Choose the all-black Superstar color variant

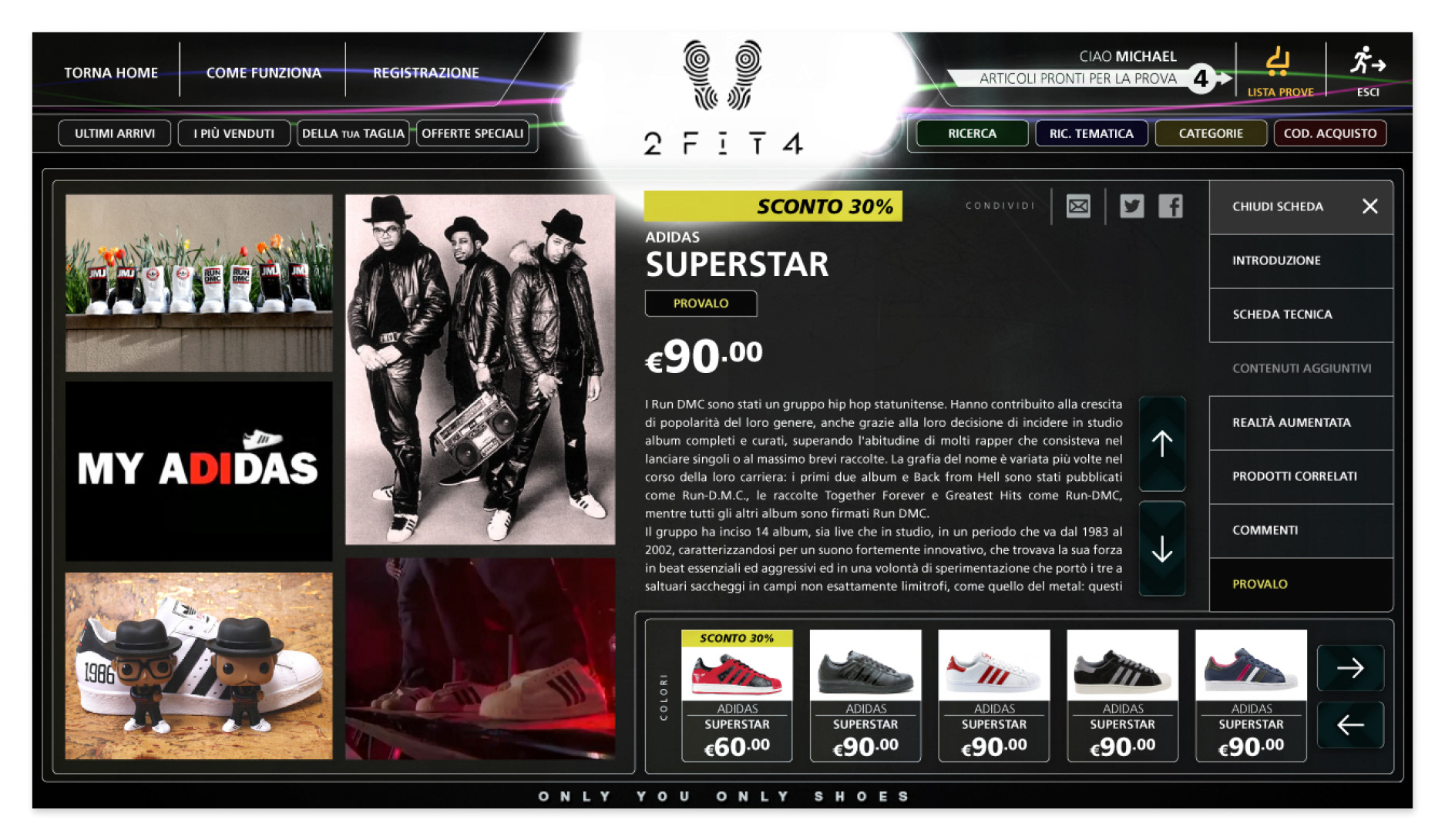point(865,696)
